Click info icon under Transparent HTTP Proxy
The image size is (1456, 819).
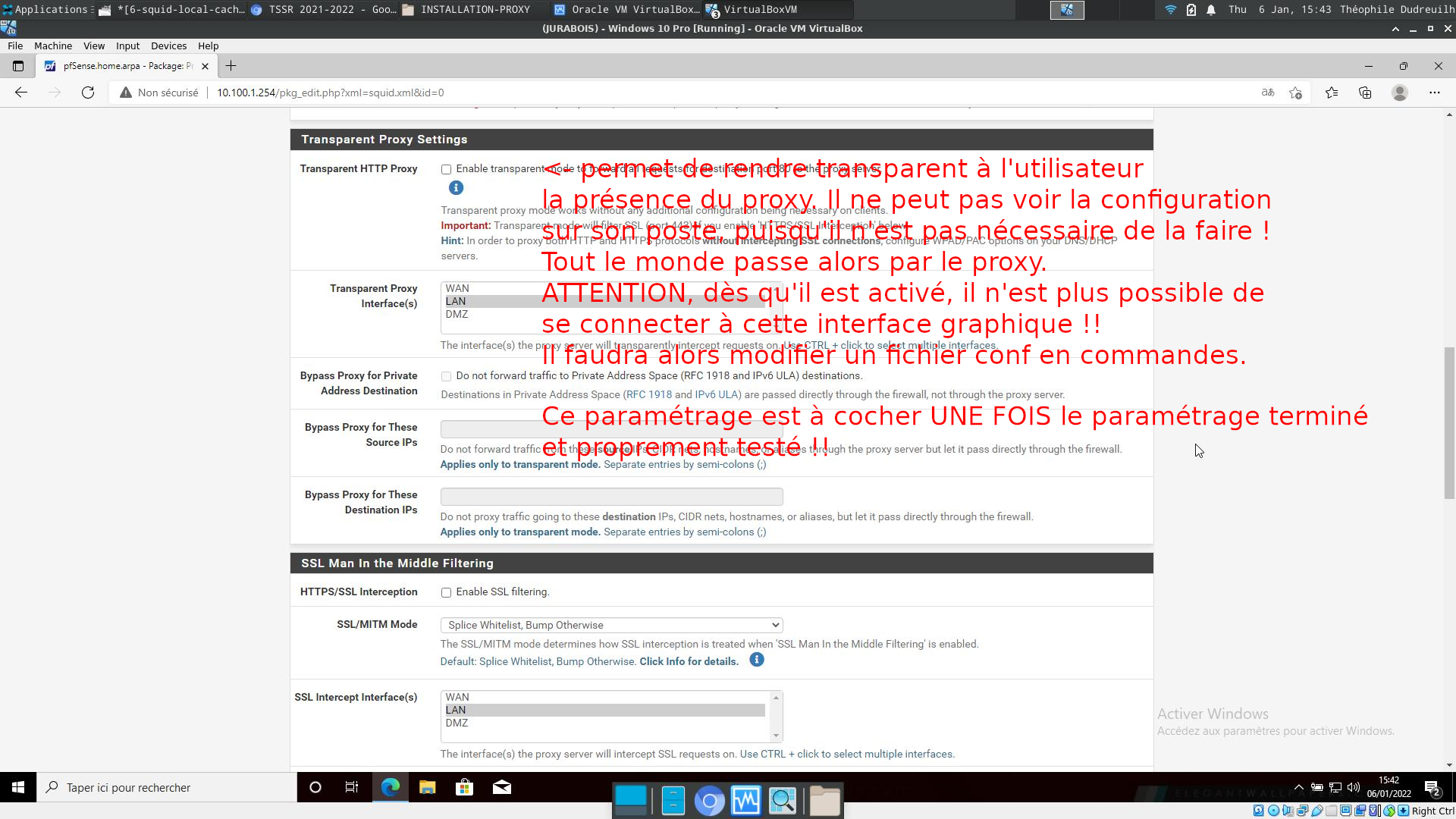456,188
